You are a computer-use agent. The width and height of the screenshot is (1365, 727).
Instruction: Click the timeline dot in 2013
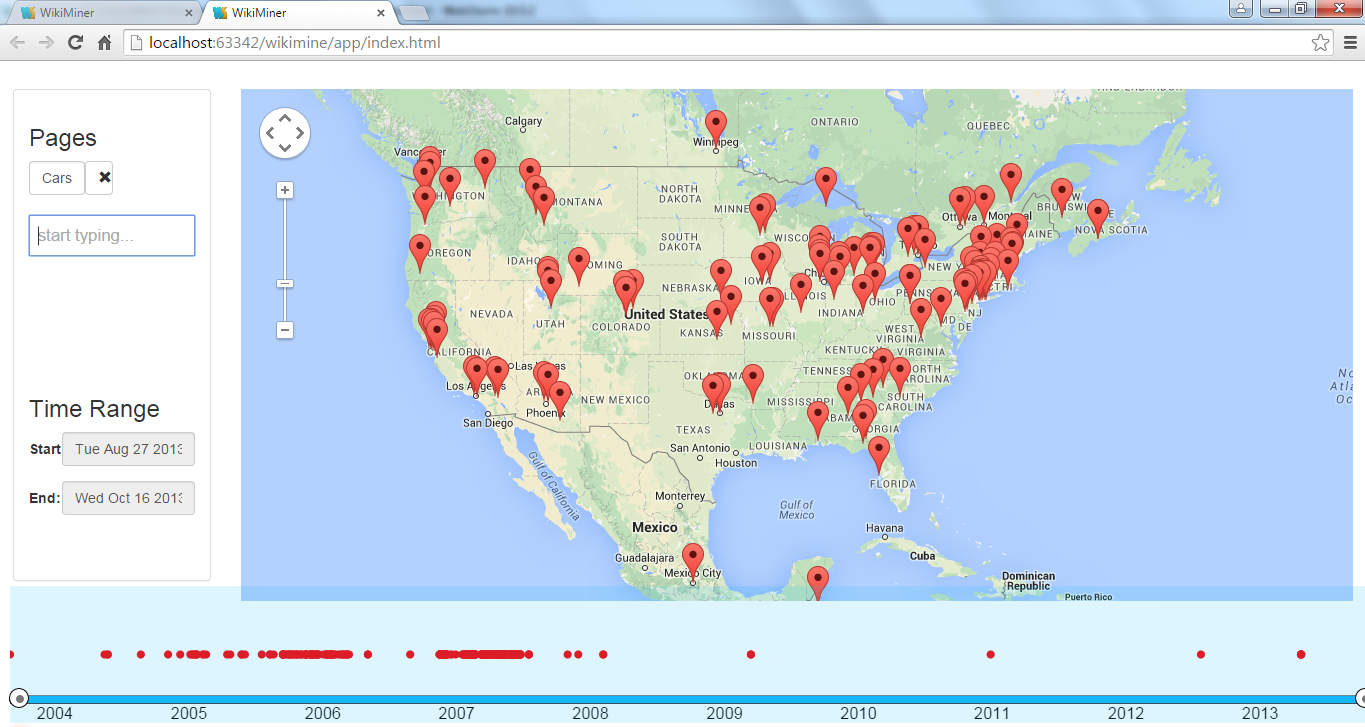coord(1301,654)
